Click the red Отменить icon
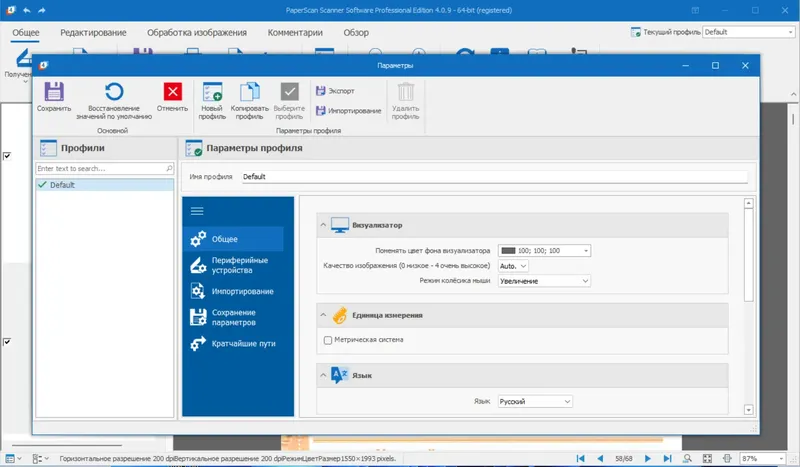800x467 pixels. (x=172, y=92)
